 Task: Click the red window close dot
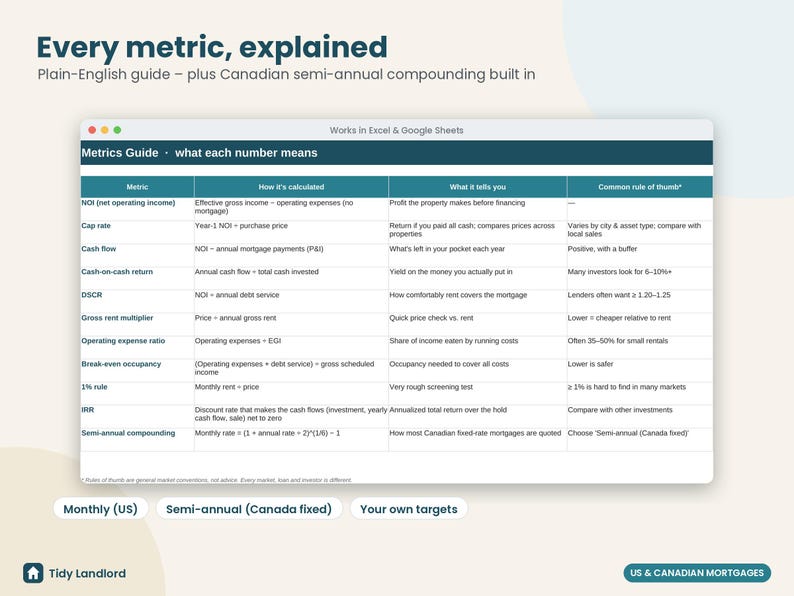[x=92, y=130]
